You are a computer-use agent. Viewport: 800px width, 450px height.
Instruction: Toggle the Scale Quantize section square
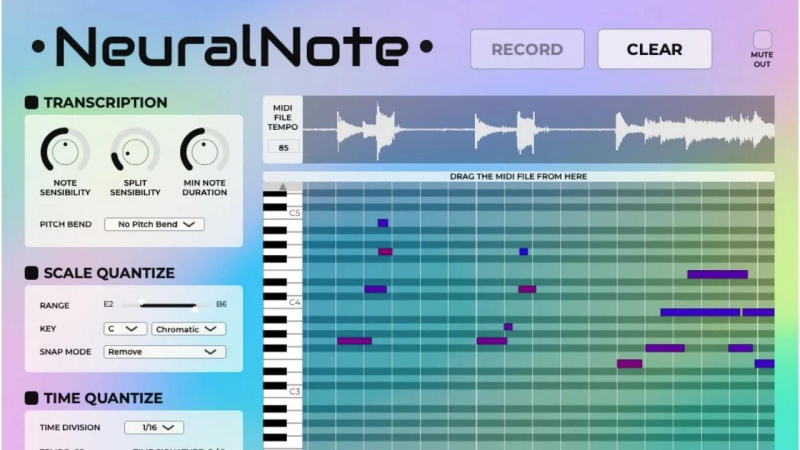click(32, 273)
